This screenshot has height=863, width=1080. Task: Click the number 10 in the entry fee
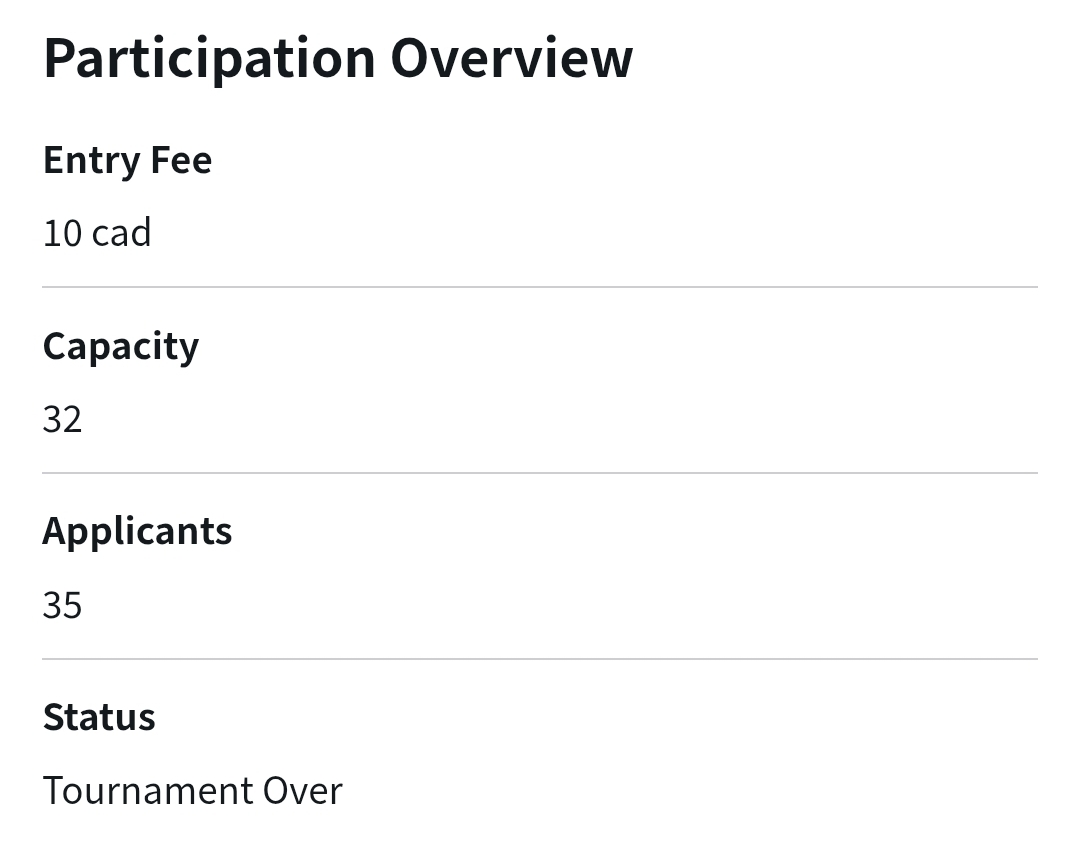(x=61, y=233)
